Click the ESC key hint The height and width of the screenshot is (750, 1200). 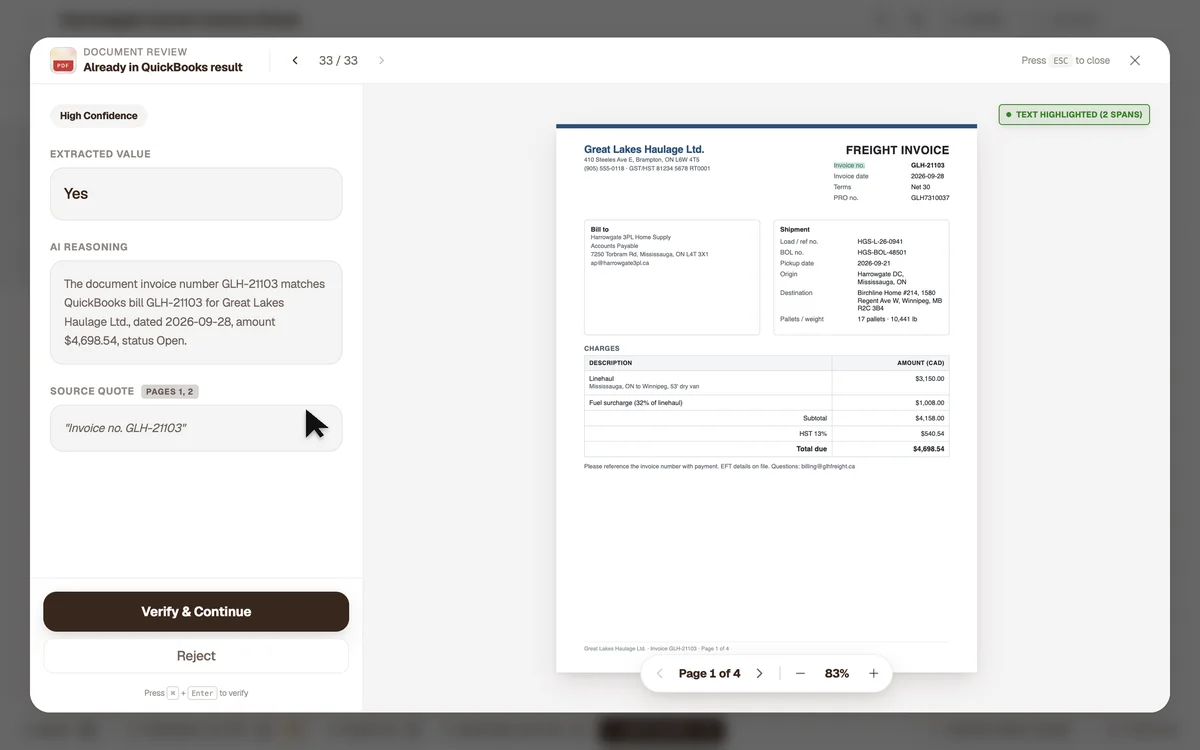coord(1061,61)
